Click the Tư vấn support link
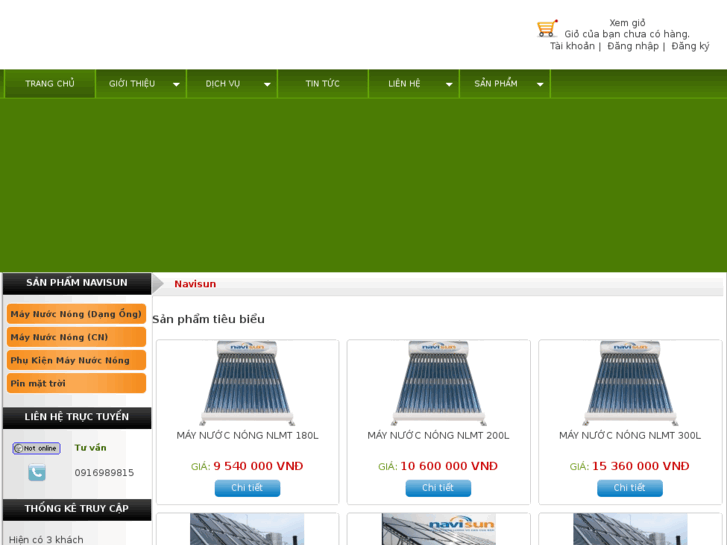Screen dimensions: 727x545 tap(90, 448)
